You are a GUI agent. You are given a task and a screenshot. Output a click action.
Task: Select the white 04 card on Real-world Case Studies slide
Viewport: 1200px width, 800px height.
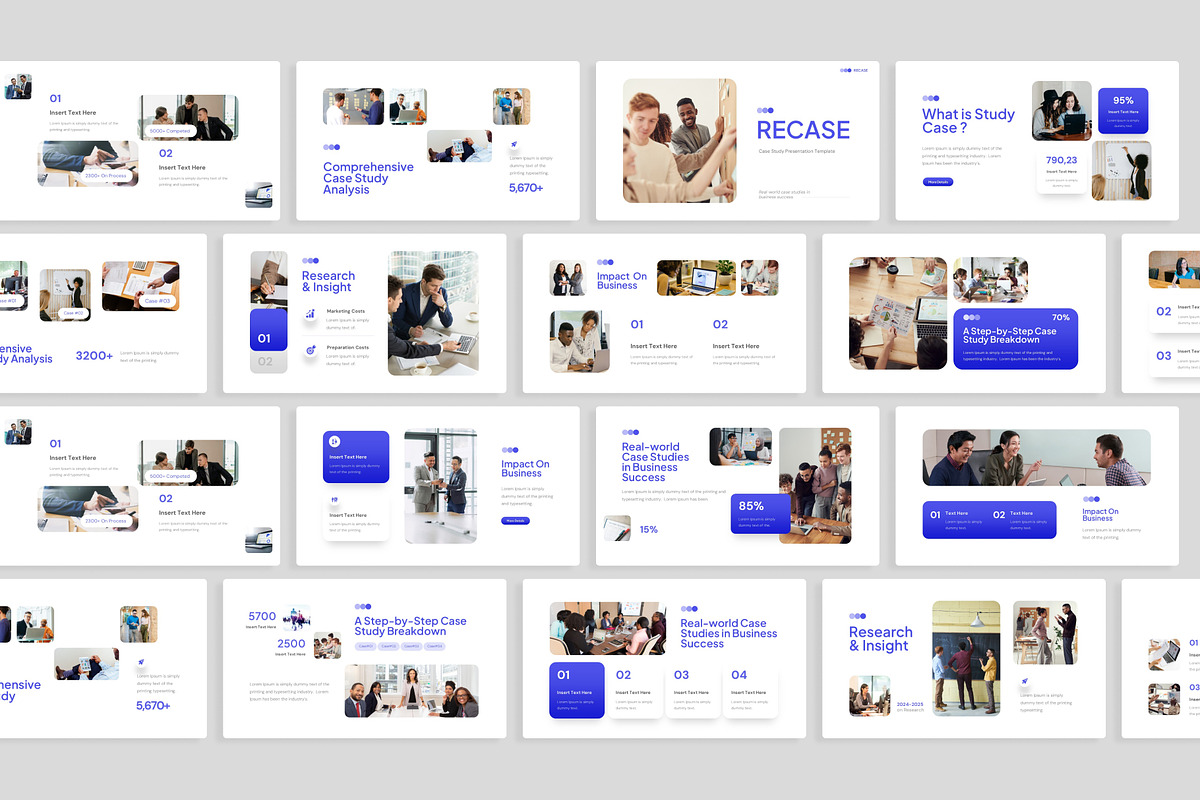750,690
